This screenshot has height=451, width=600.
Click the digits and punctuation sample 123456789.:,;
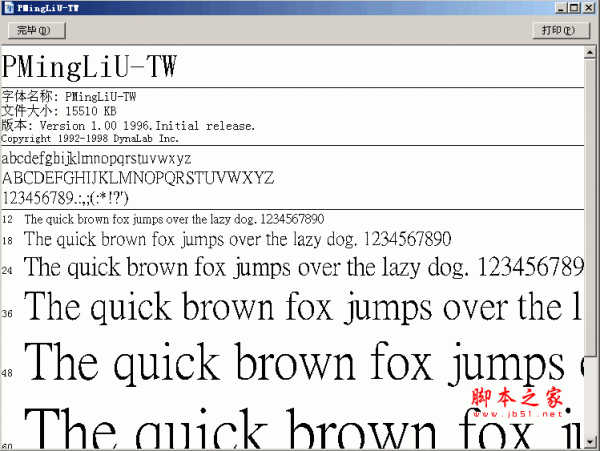[x=65, y=198]
